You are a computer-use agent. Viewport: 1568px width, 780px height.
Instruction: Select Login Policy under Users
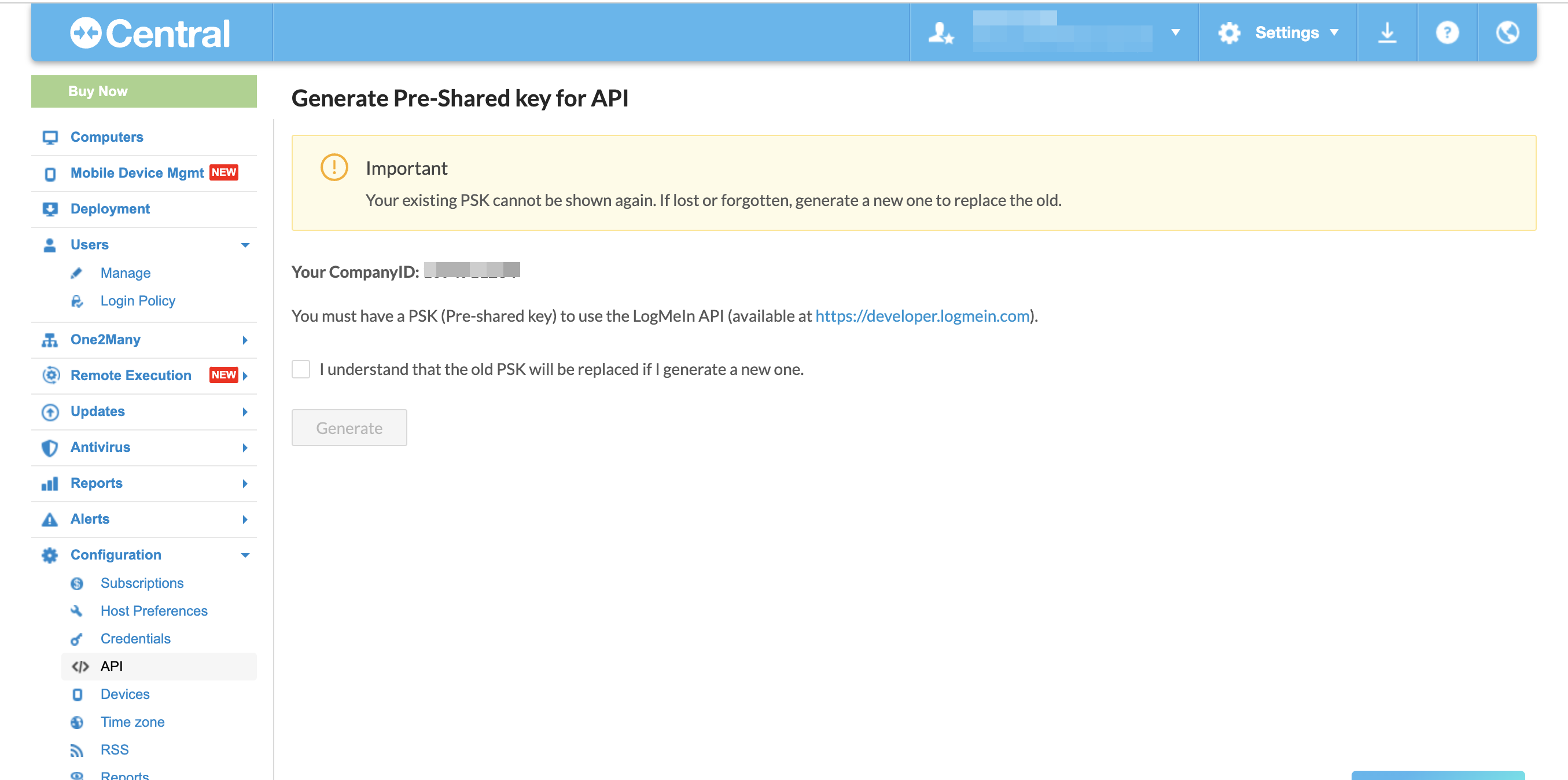(138, 301)
